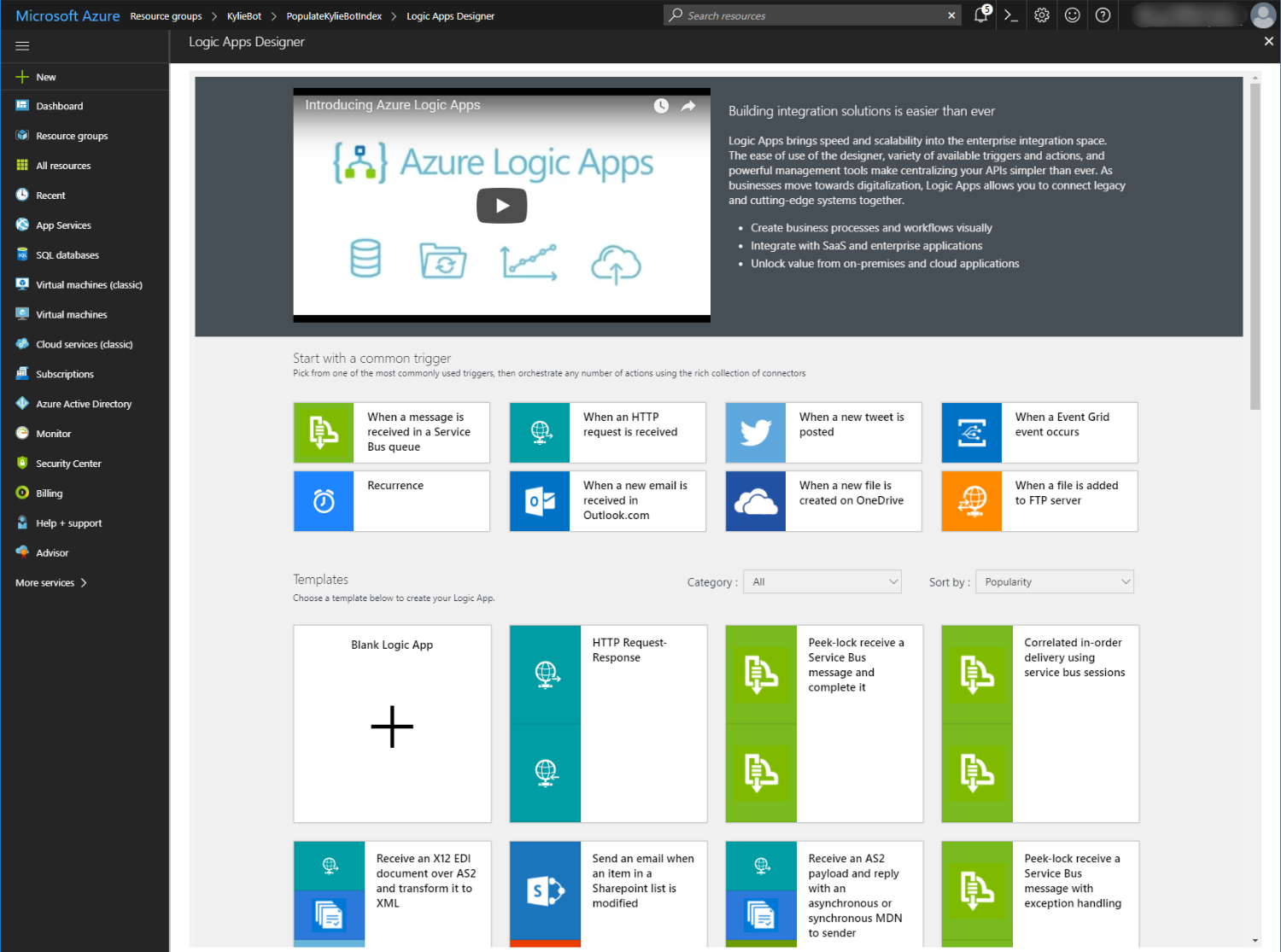Click Resource groups breadcrumb link
1281x952 pixels.
pos(166,16)
